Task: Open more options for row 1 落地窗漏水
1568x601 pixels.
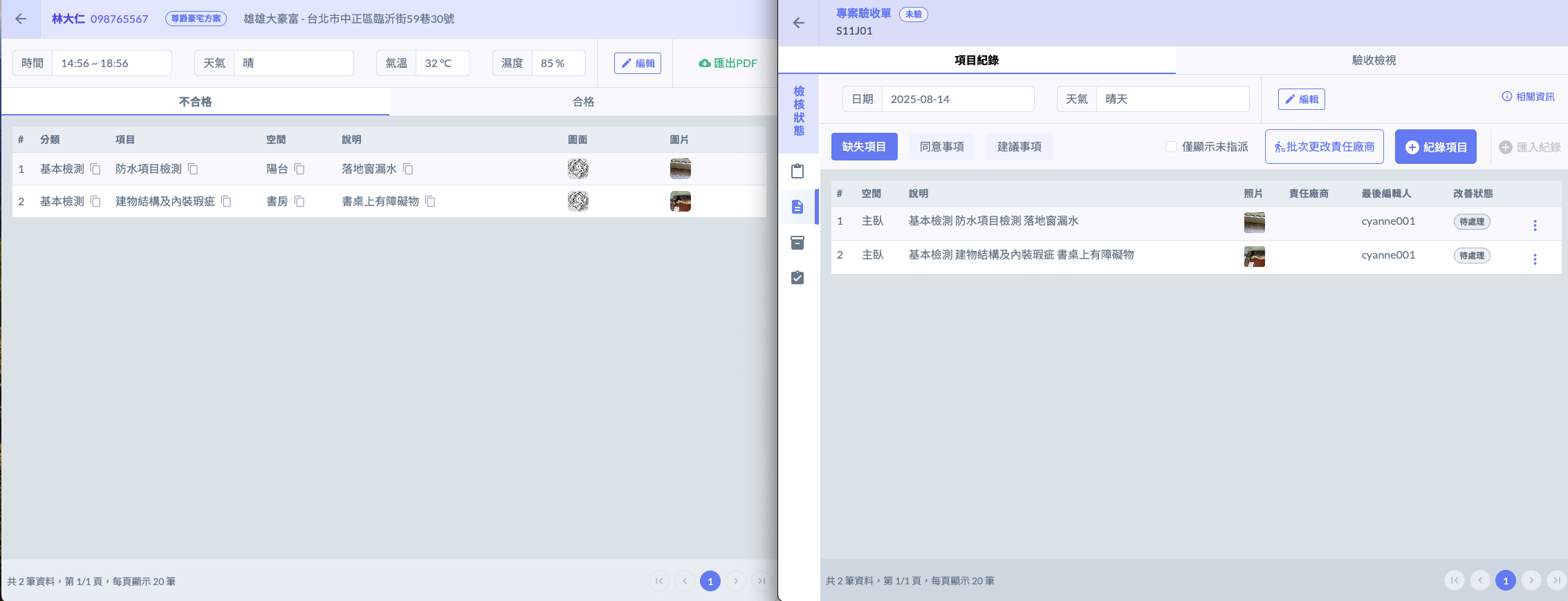Action: tap(1534, 225)
